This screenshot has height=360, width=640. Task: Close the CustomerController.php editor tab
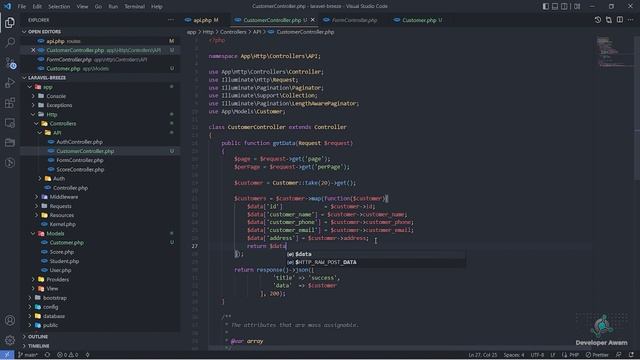(313, 20)
